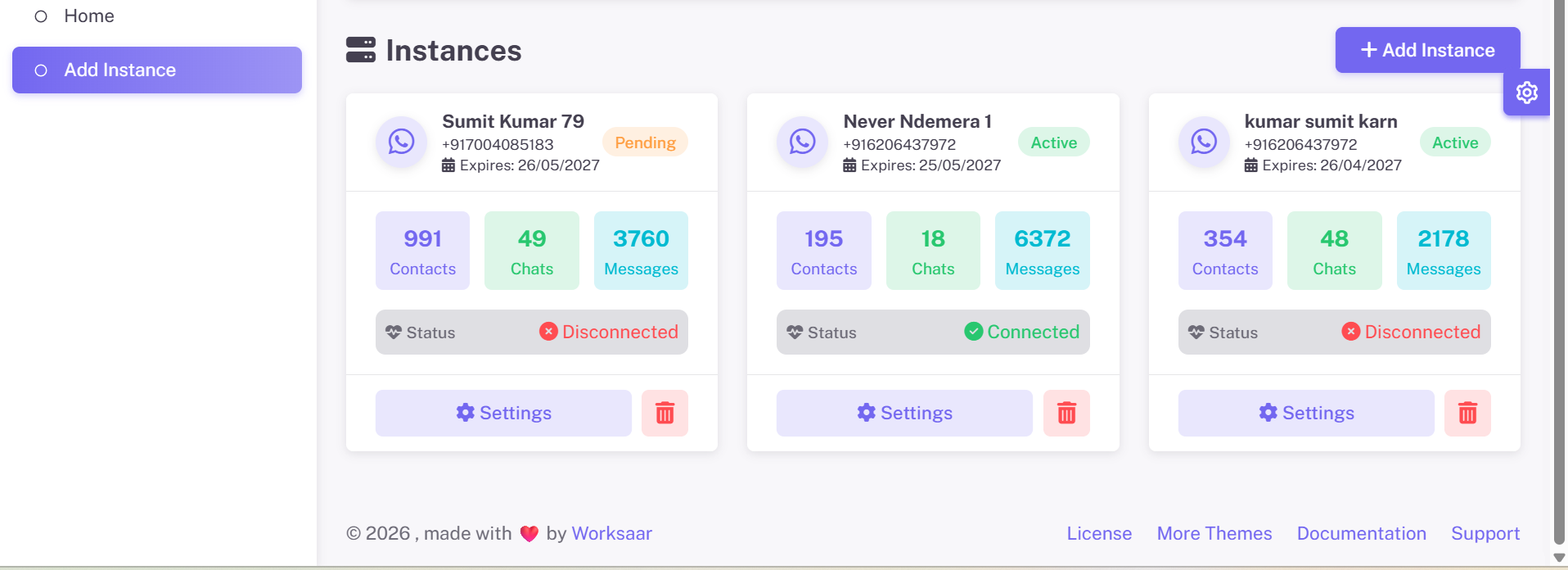This screenshot has height=570, width=1568.
Task: Open the Worksaar footer link
Action: click(x=611, y=533)
